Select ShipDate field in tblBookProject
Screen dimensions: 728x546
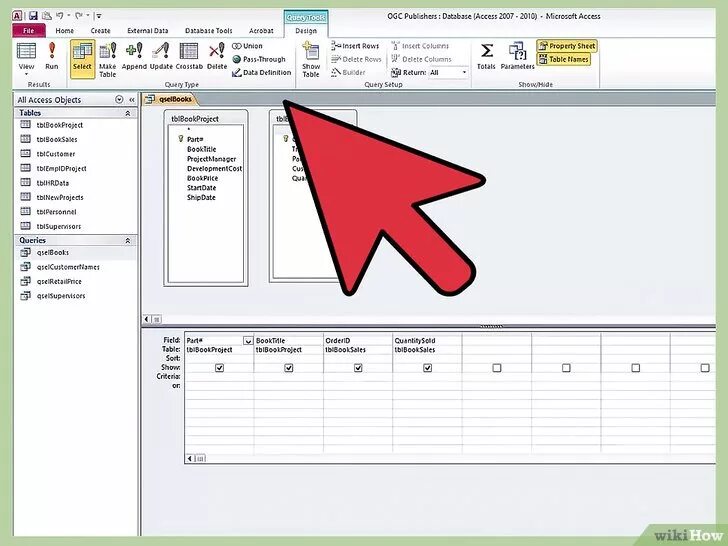201,197
